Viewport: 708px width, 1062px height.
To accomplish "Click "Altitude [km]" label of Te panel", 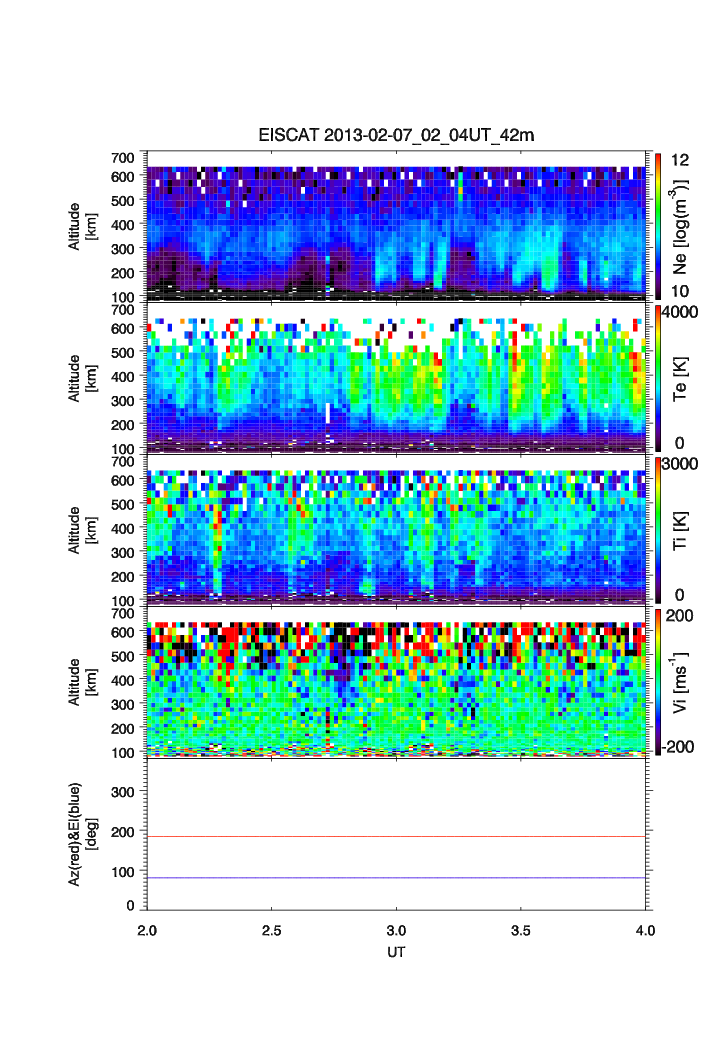I will (x=83, y=378).
